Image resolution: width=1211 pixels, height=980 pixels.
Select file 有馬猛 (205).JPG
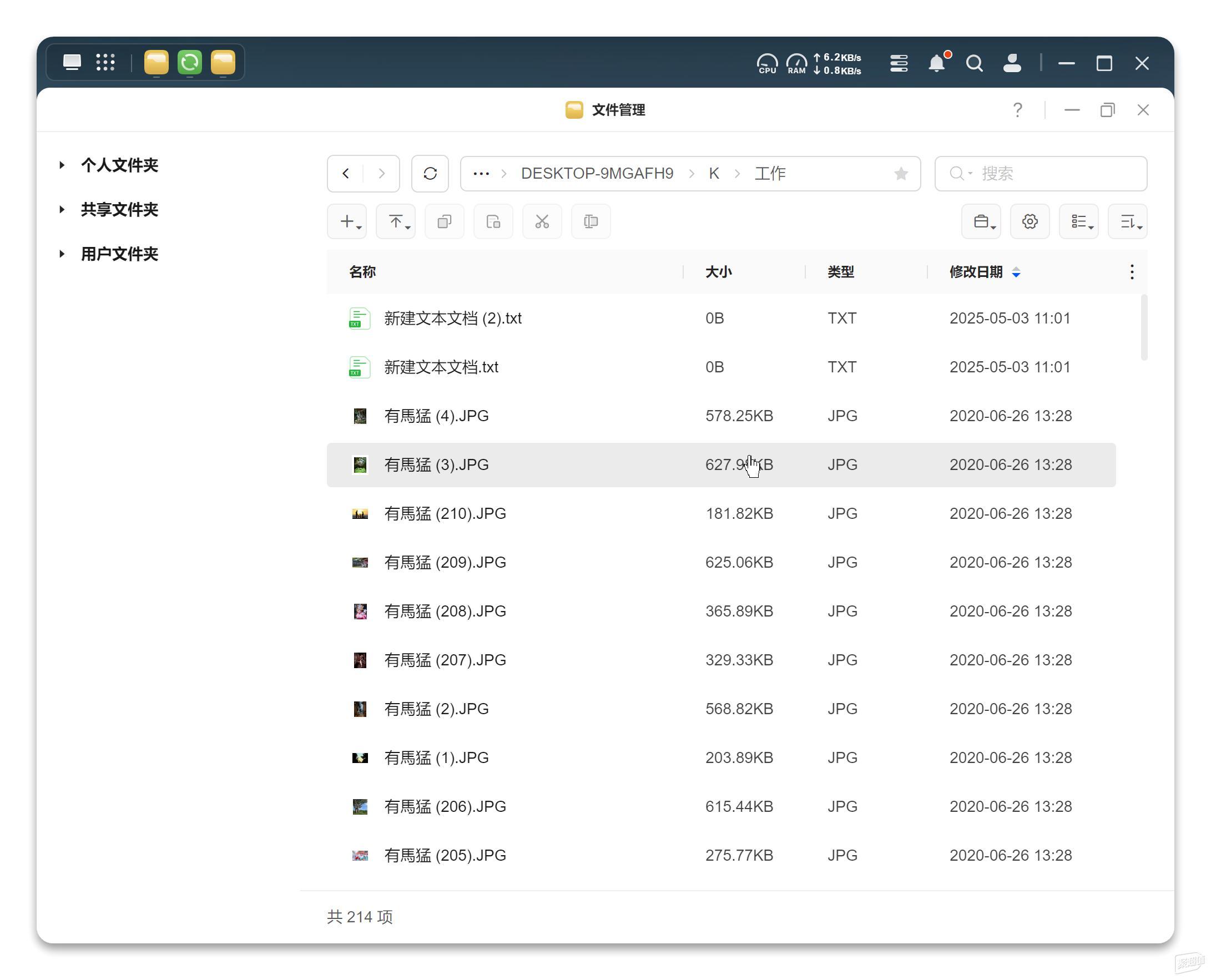721,855
